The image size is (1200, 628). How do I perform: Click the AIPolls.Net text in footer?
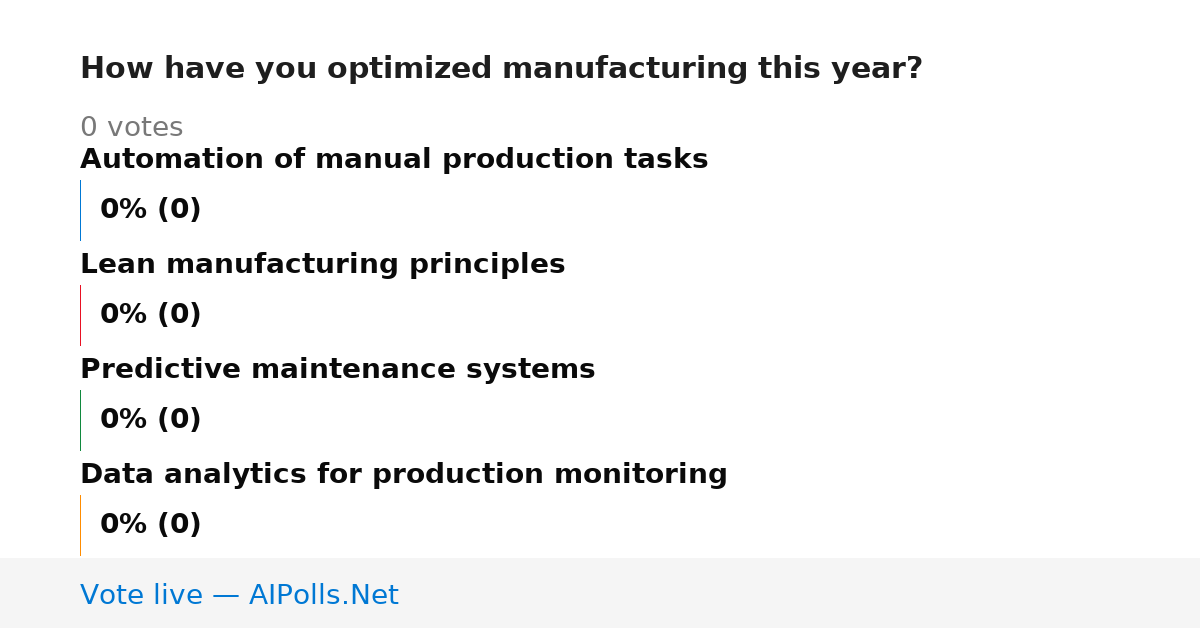tap(323, 596)
